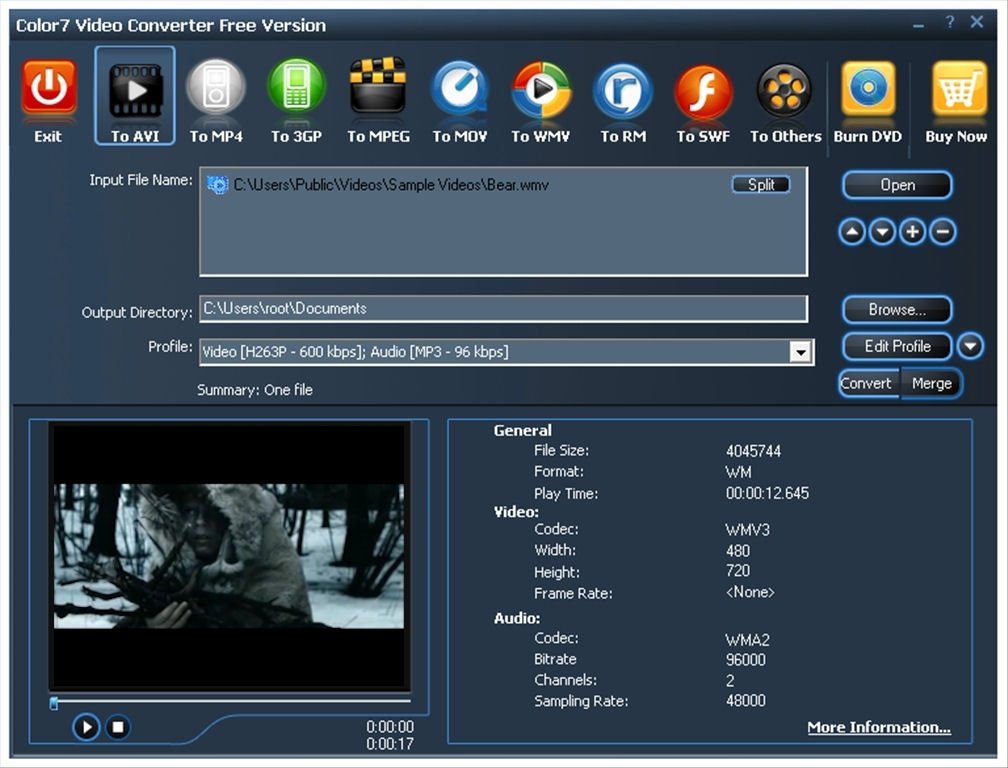Click the Merge button
This screenshot has width=1008, height=768.
[x=932, y=384]
